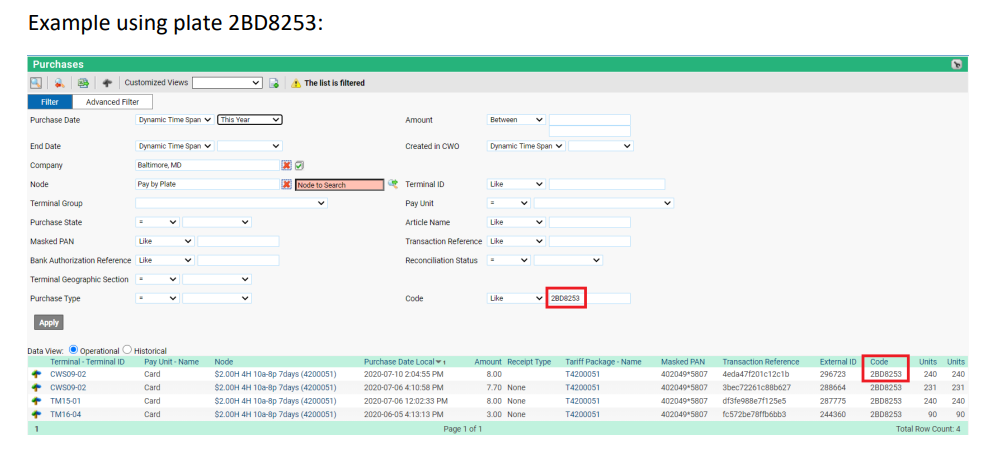Open the Terminal ID Like operator dropdown

516,184
